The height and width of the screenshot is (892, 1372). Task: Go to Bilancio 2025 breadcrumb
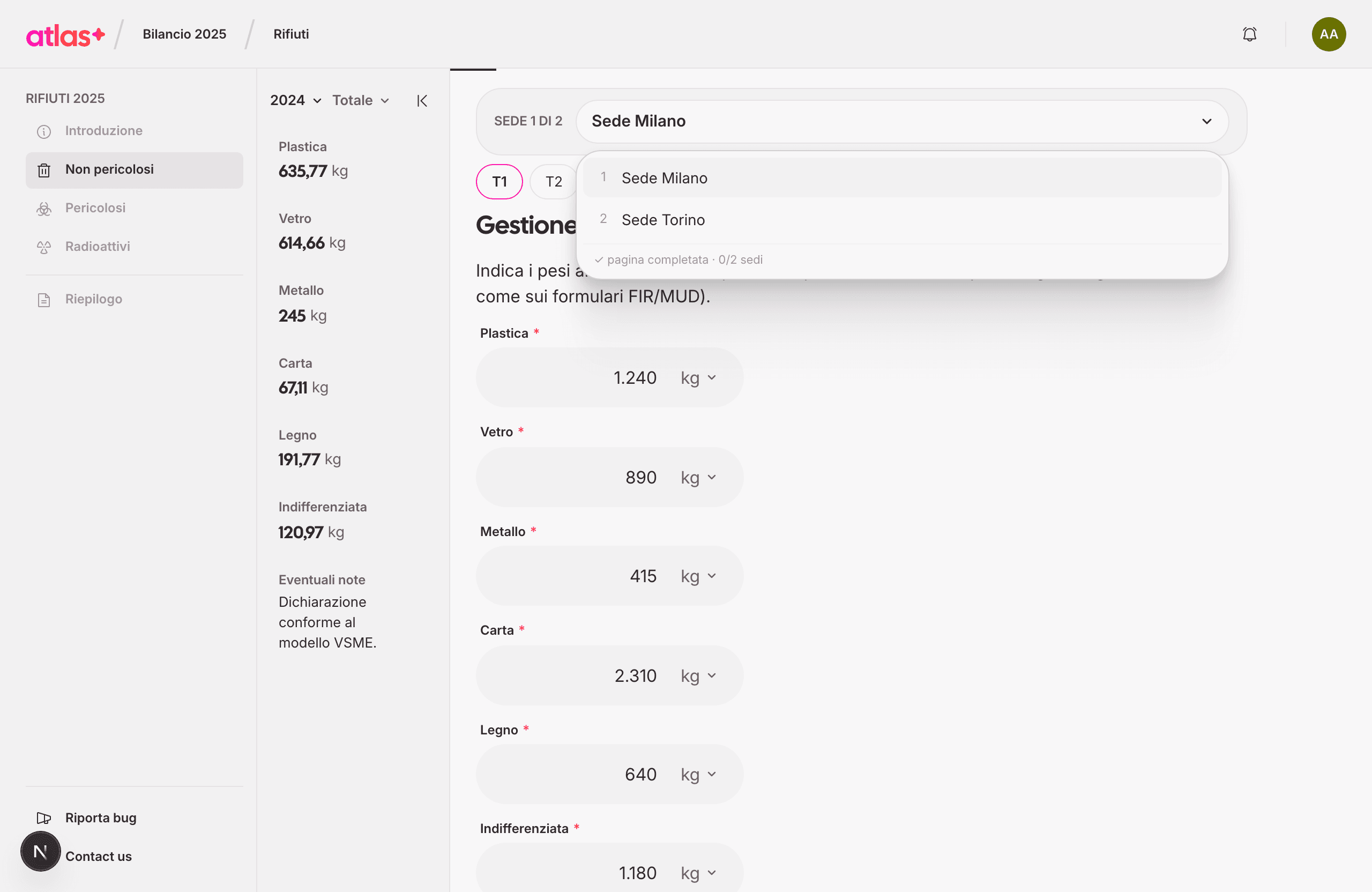(x=184, y=34)
